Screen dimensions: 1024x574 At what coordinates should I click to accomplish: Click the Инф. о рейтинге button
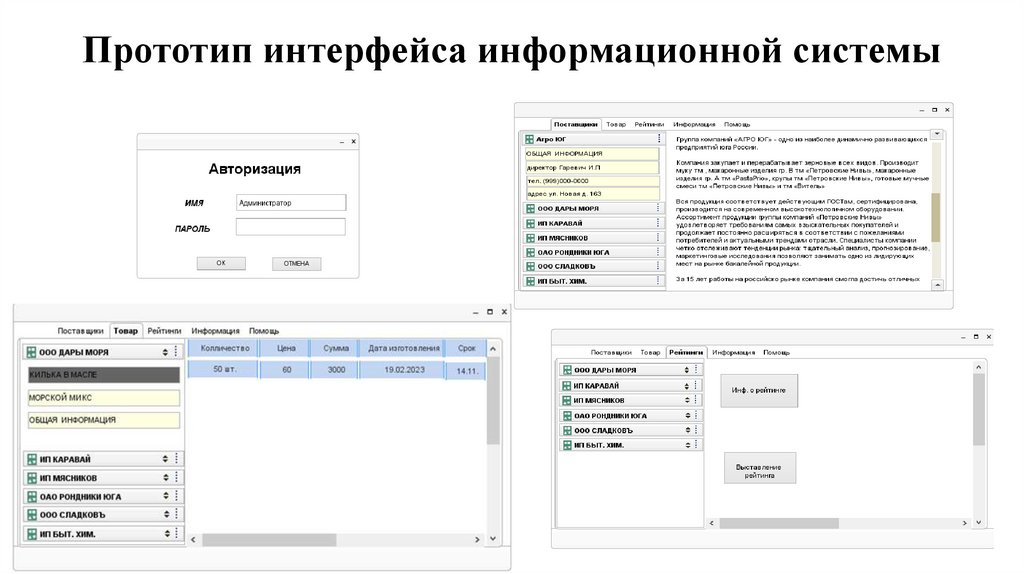coord(759,391)
